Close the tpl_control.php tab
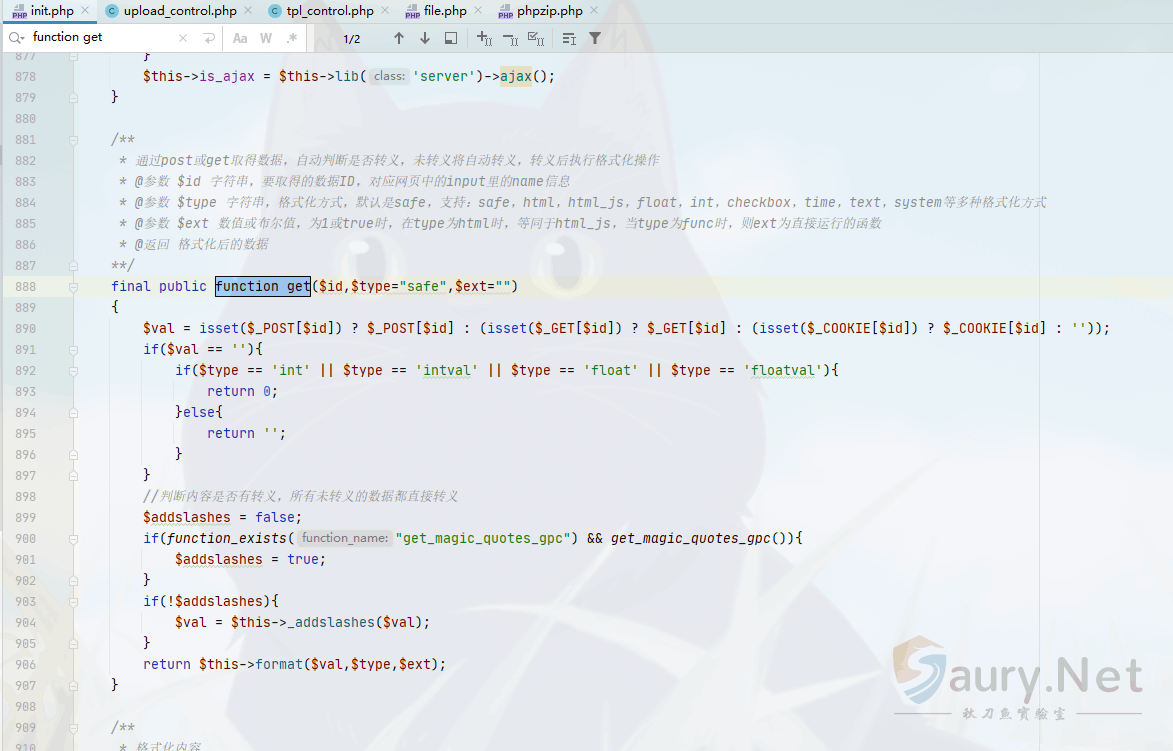Screen dimensions: 1173x751 385,11
